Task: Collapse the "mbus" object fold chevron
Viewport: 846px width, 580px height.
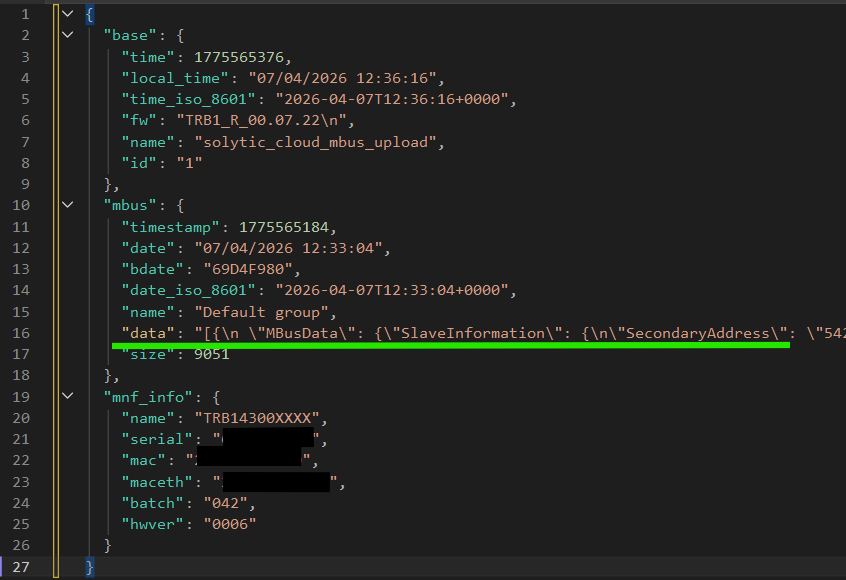Action: tap(67, 205)
